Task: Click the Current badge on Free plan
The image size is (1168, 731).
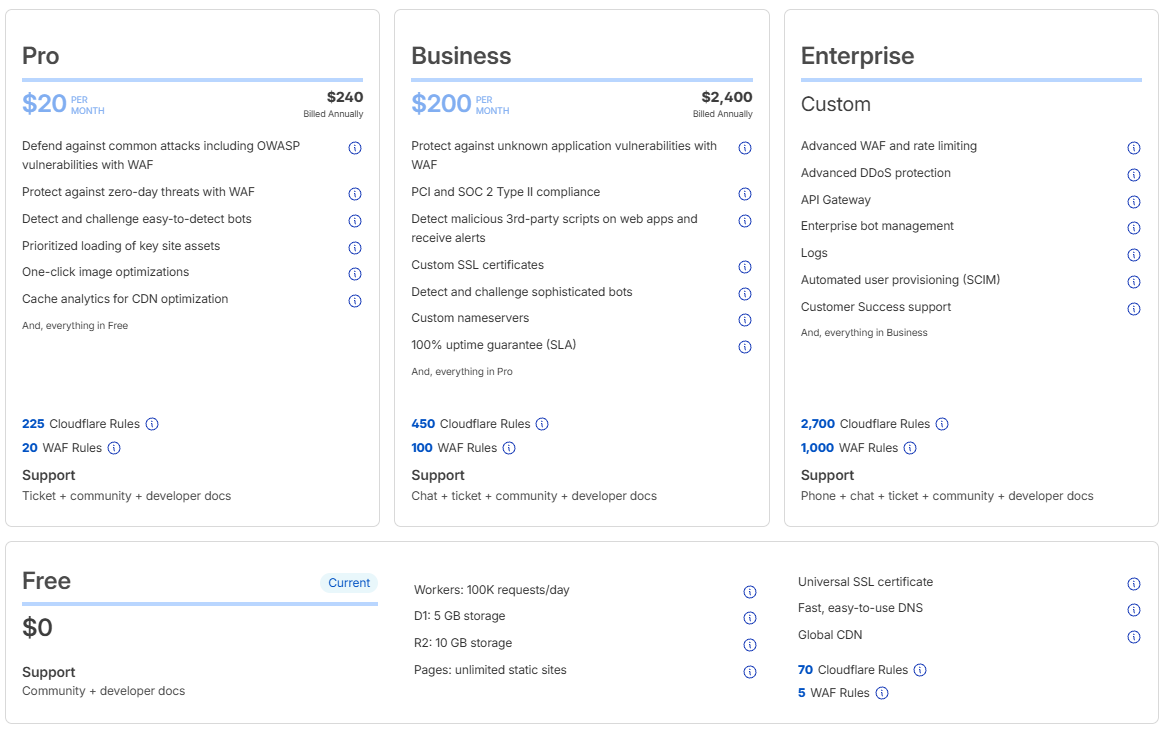Action: tap(349, 583)
